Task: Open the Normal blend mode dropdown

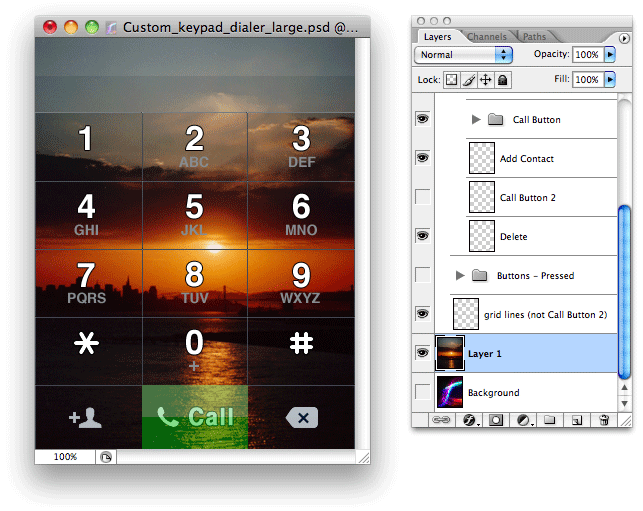Action: (463, 55)
